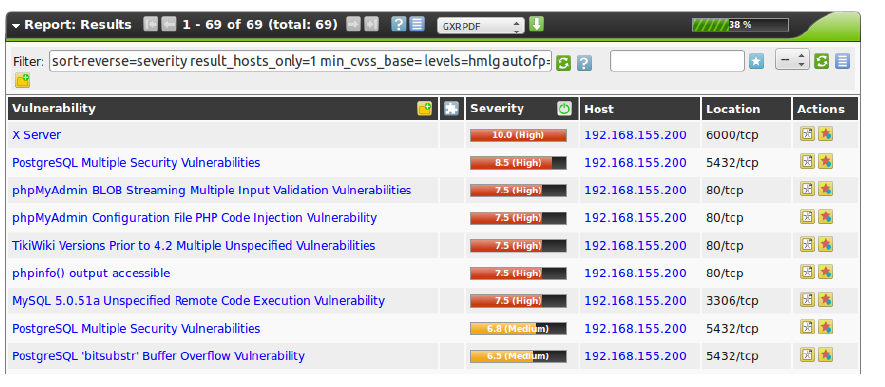Image resolution: width=885 pixels, height=387 pixels.
Task: Jump to the last results page
Action: [371, 24]
